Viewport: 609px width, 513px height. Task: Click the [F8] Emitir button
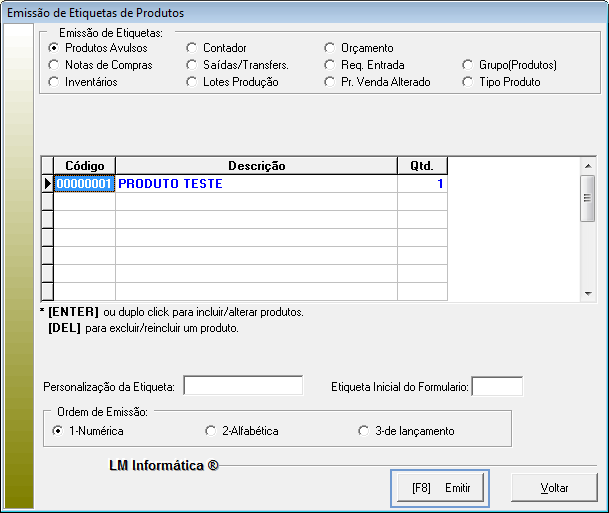pos(440,488)
